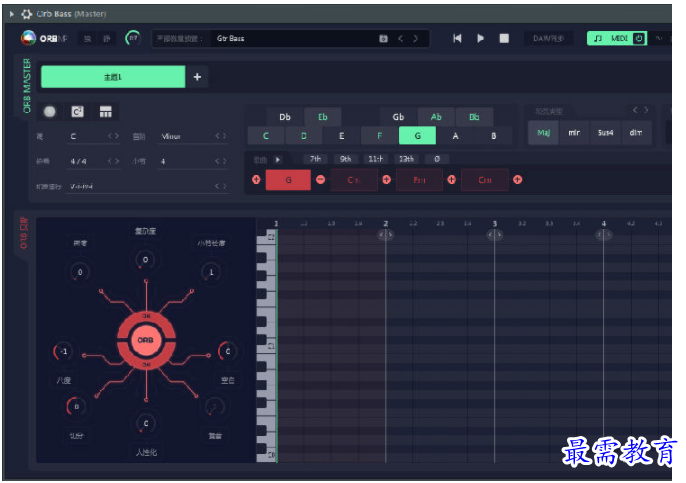The image size is (686, 483).
Task: Go to the previous preset arrow
Action: tap(400, 38)
